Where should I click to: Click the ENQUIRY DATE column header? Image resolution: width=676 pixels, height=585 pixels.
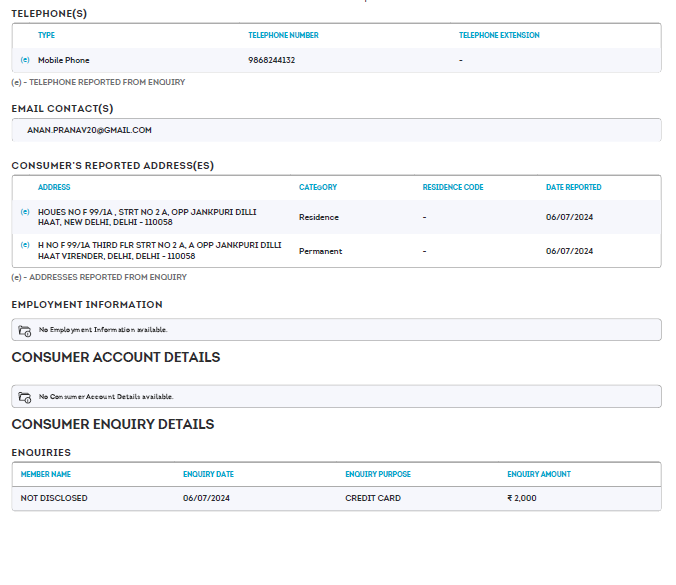[208, 474]
